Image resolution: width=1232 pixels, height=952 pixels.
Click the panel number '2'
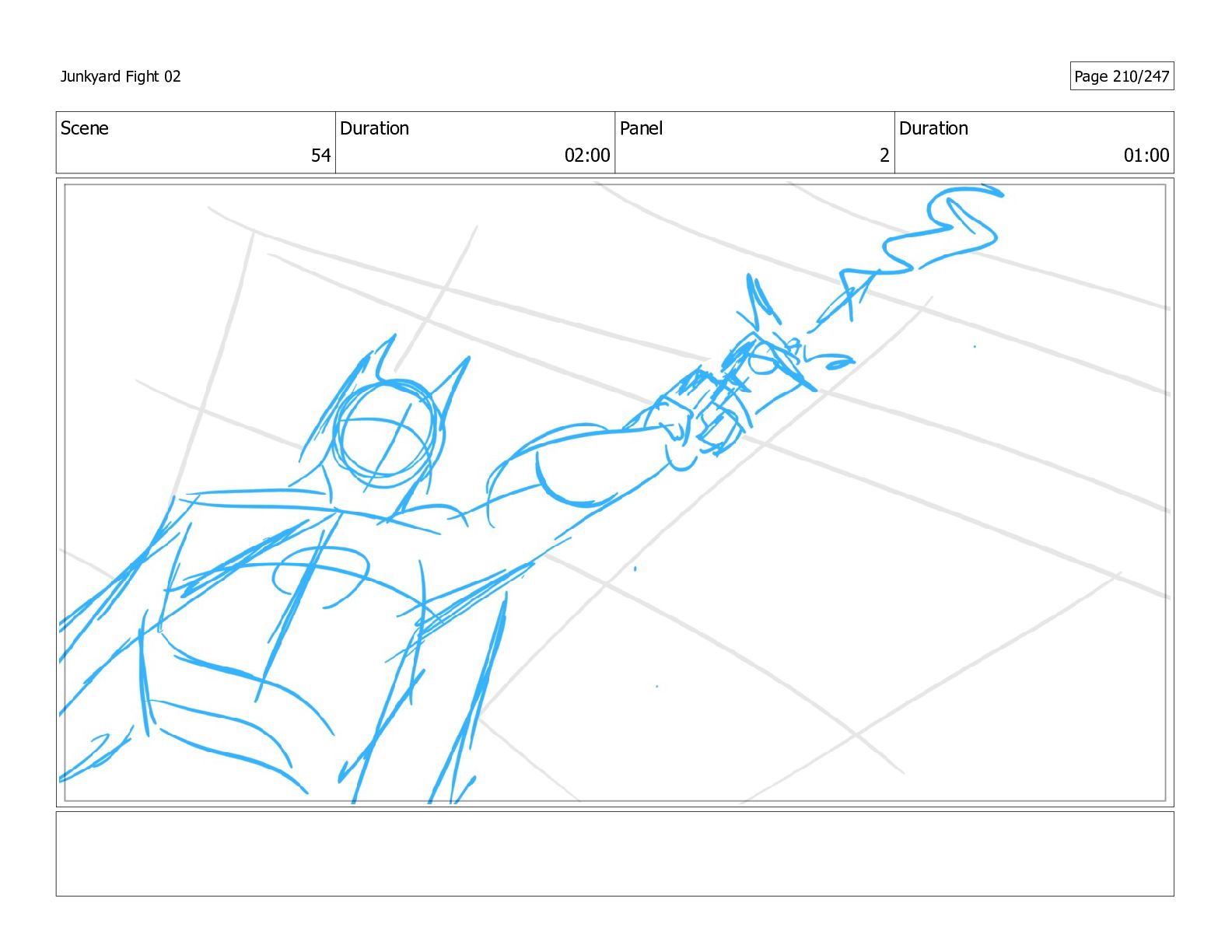(884, 156)
